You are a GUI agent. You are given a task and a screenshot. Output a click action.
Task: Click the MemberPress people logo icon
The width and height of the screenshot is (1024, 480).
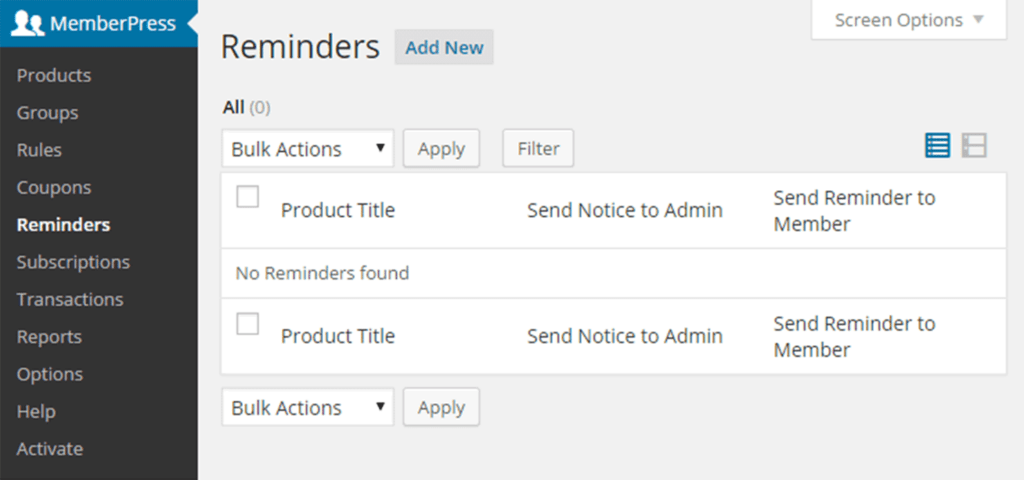click(x=27, y=24)
